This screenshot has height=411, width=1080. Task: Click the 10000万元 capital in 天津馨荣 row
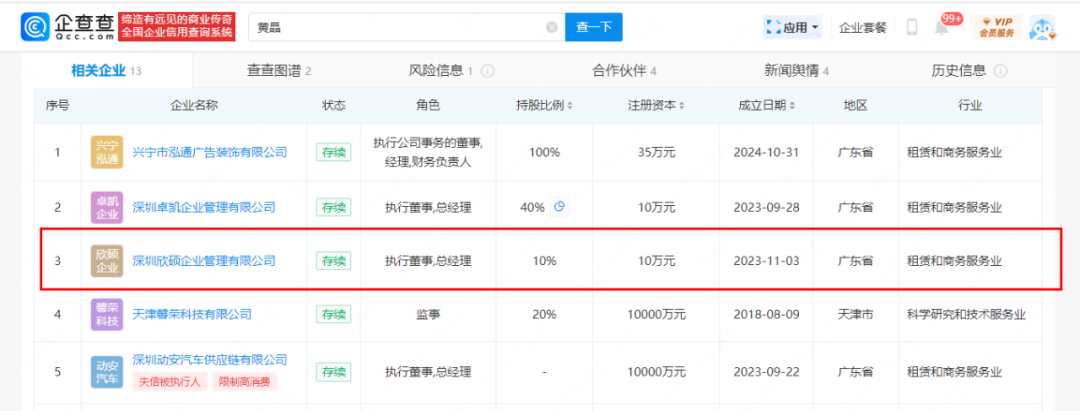pyautogui.click(x=656, y=315)
